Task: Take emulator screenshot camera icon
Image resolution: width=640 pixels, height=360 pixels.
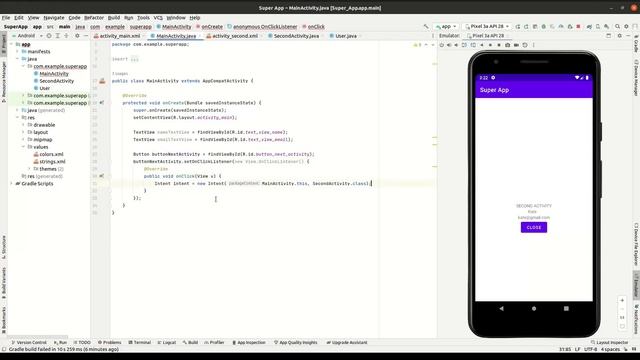Action: [507, 45]
